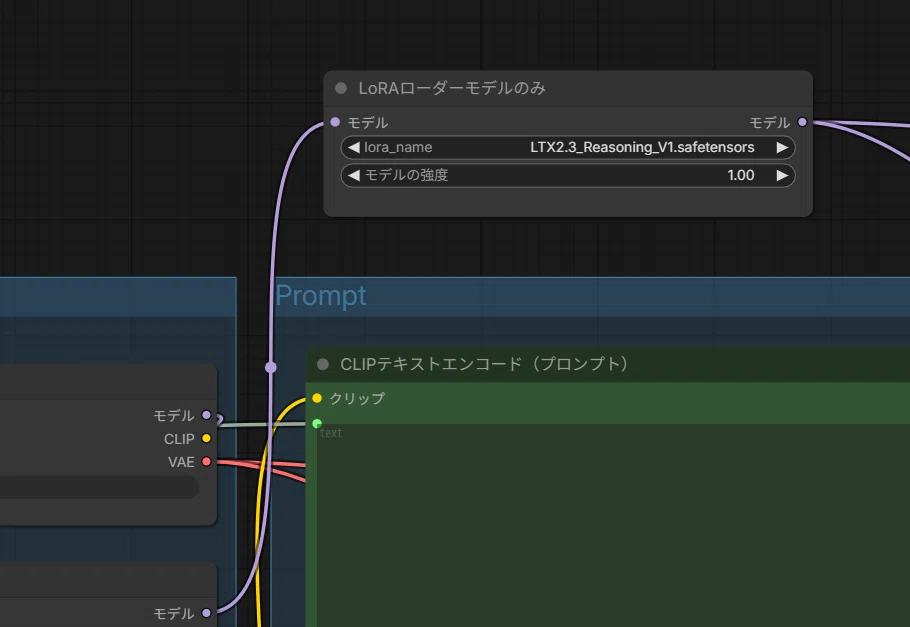The width and height of the screenshot is (910, 627).
Task: Increase モデルの強度 with right arrow
Action: [782, 175]
